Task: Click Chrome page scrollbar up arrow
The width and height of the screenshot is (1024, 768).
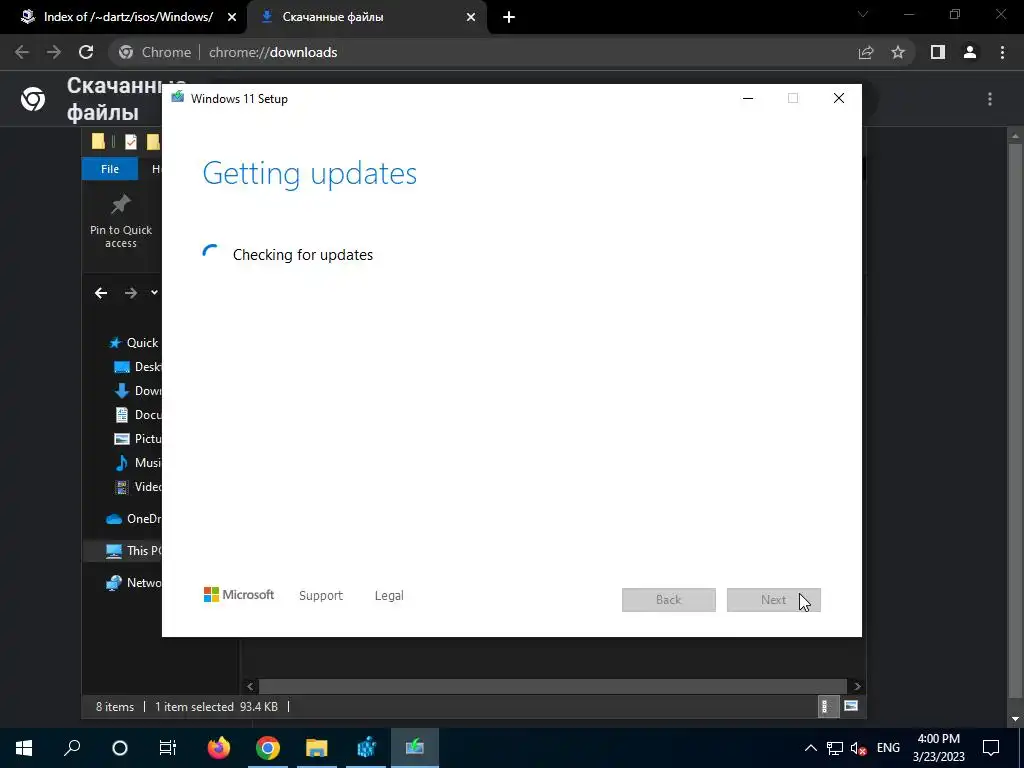Action: tap(1015, 136)
